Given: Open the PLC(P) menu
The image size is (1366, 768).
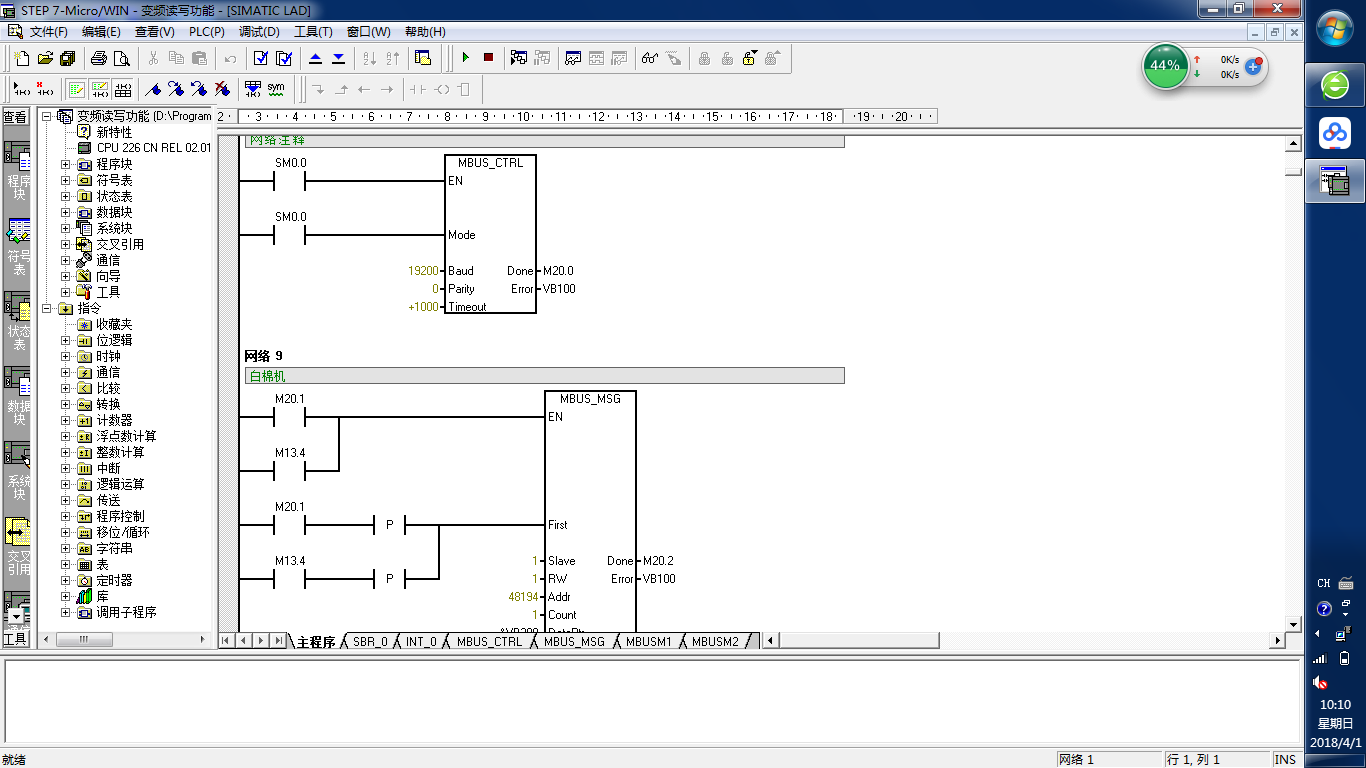Looking at the screenshot, I should [206, 32].
